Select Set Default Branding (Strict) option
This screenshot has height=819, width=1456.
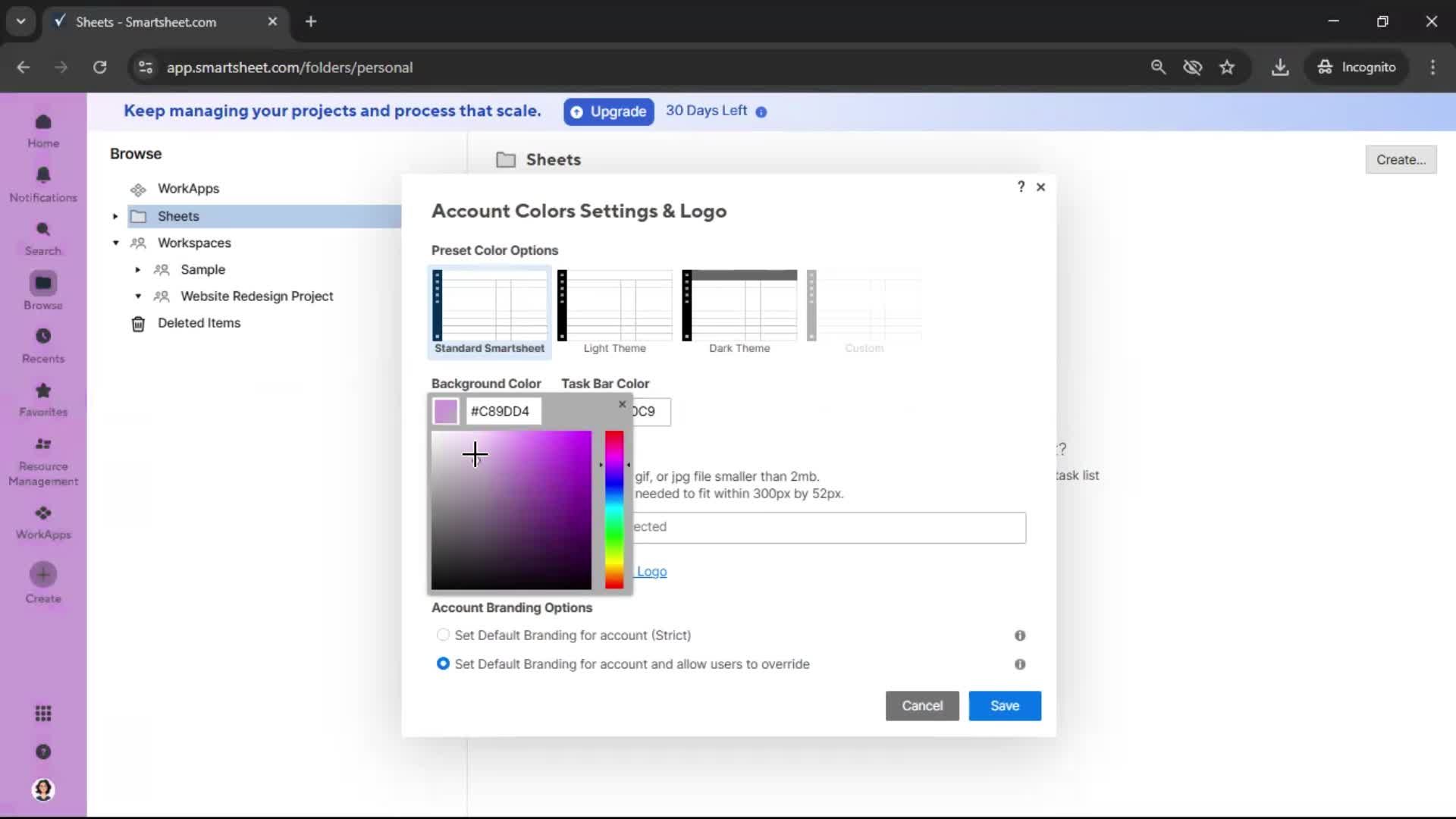443,635
